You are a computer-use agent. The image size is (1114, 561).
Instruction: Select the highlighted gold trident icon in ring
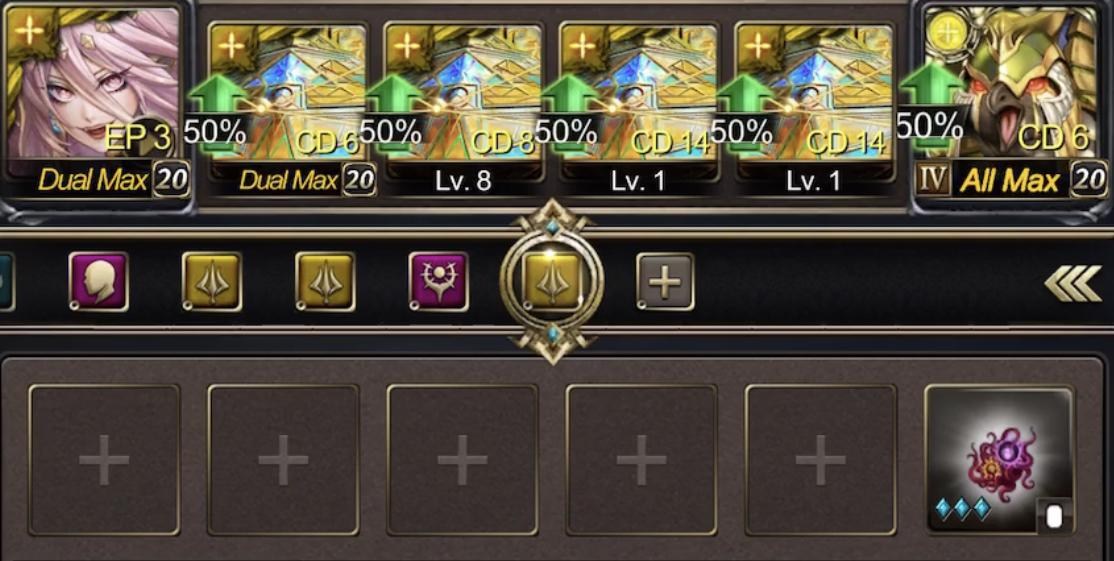click(552, 281)
